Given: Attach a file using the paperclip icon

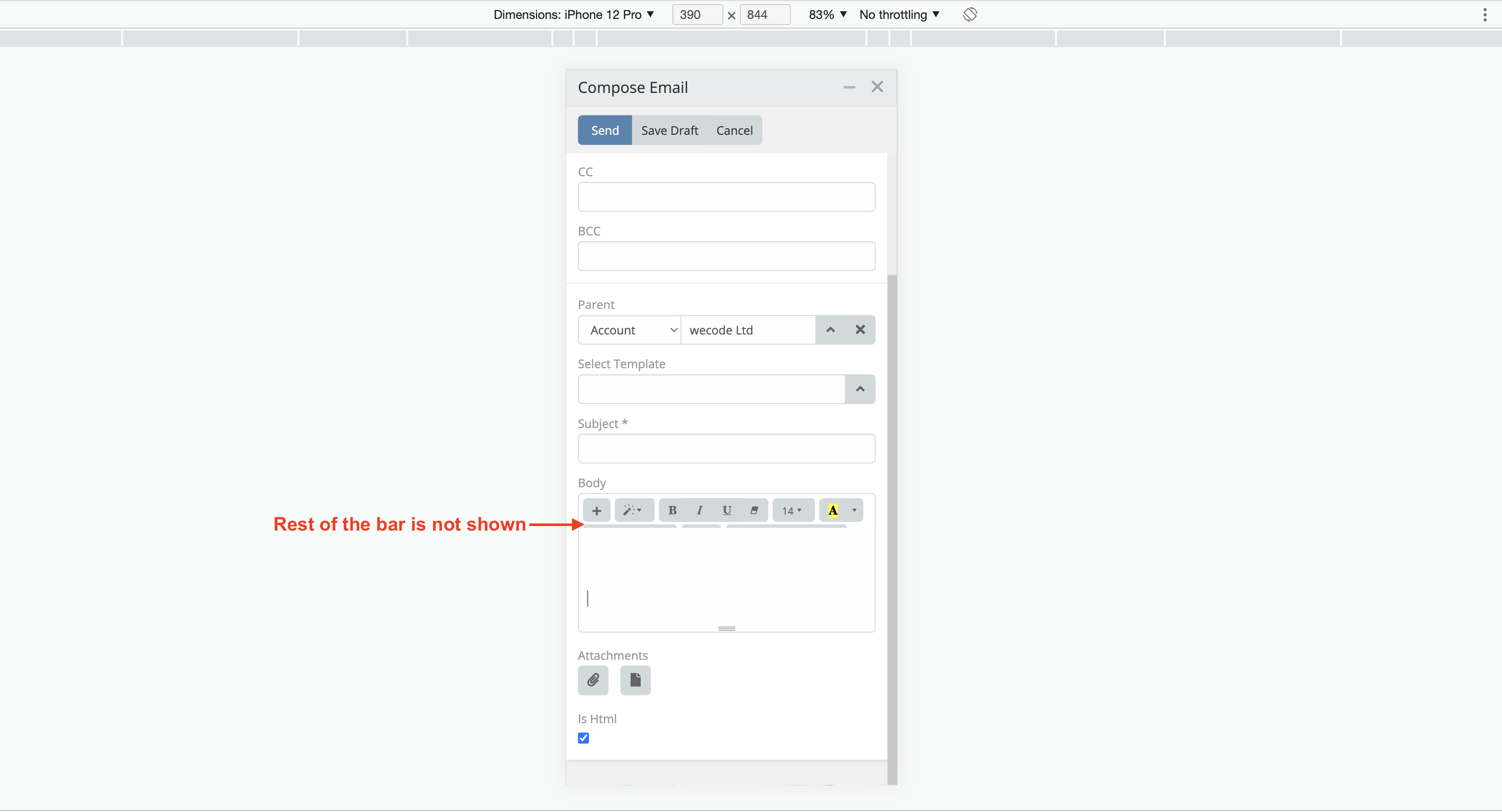Looking at the screenshot, I should pyautogui.click(x=593, y=680).
